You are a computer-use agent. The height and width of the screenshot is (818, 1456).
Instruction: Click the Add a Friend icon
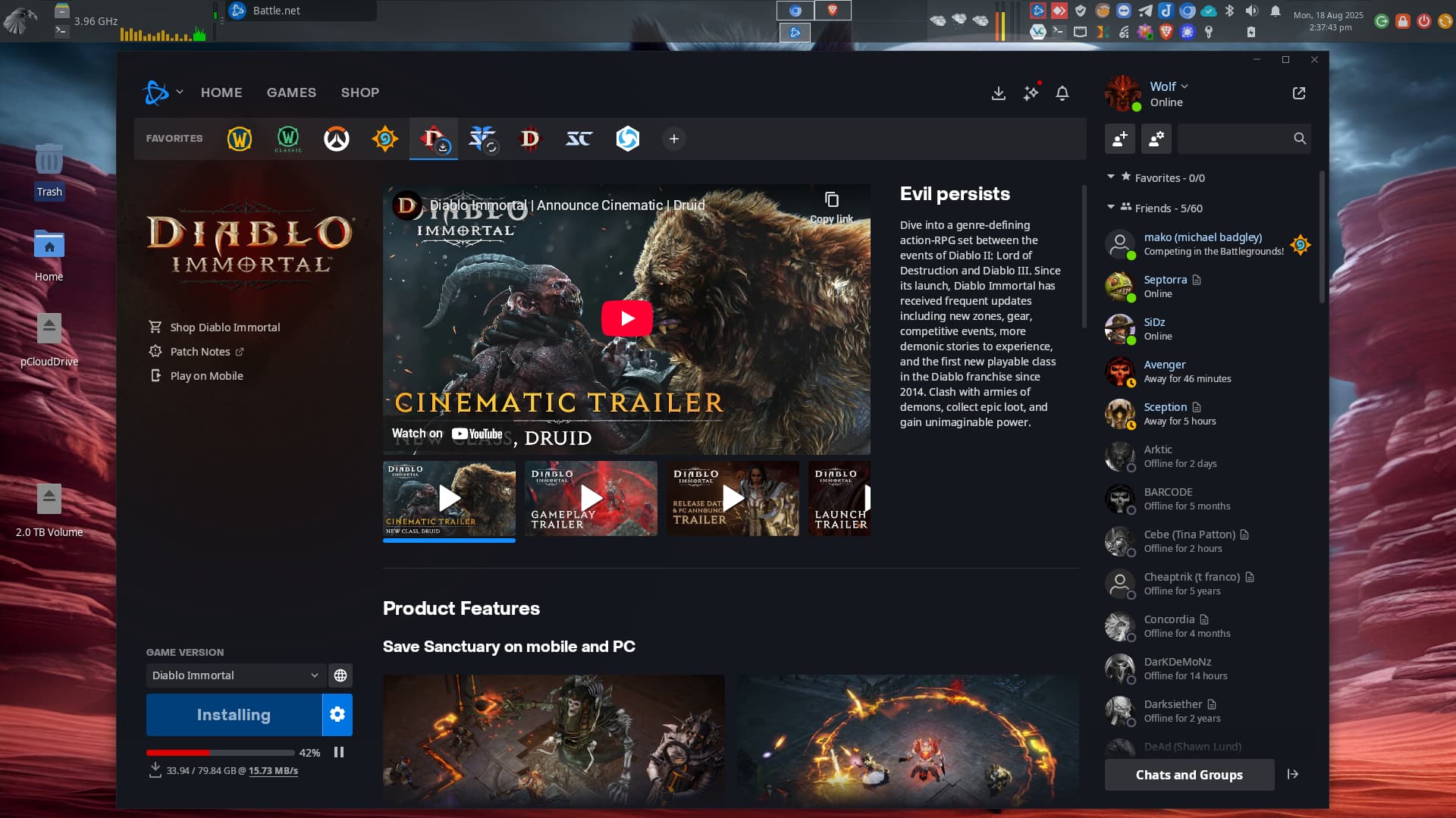(1120, 139)
